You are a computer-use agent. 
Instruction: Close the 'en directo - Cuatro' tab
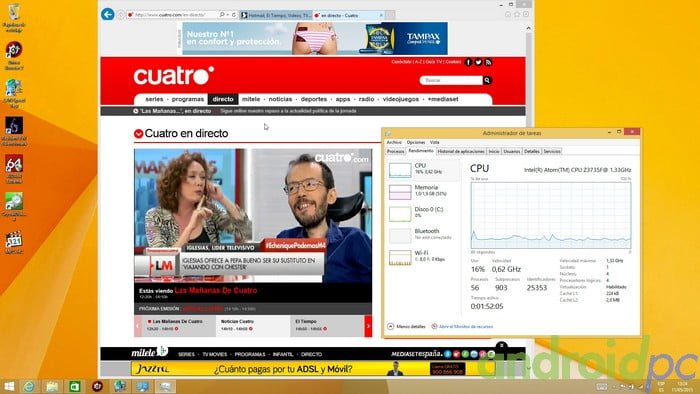tap(381, 15)
